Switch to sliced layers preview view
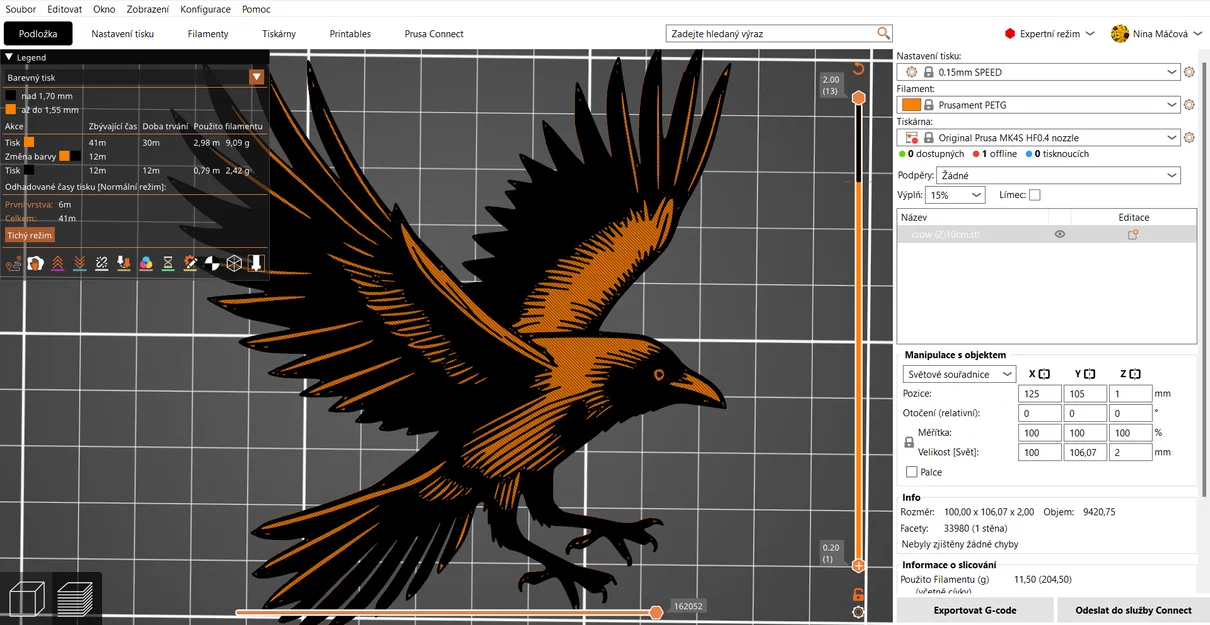This screenshot has height=625, width=1210. [76, 598]
